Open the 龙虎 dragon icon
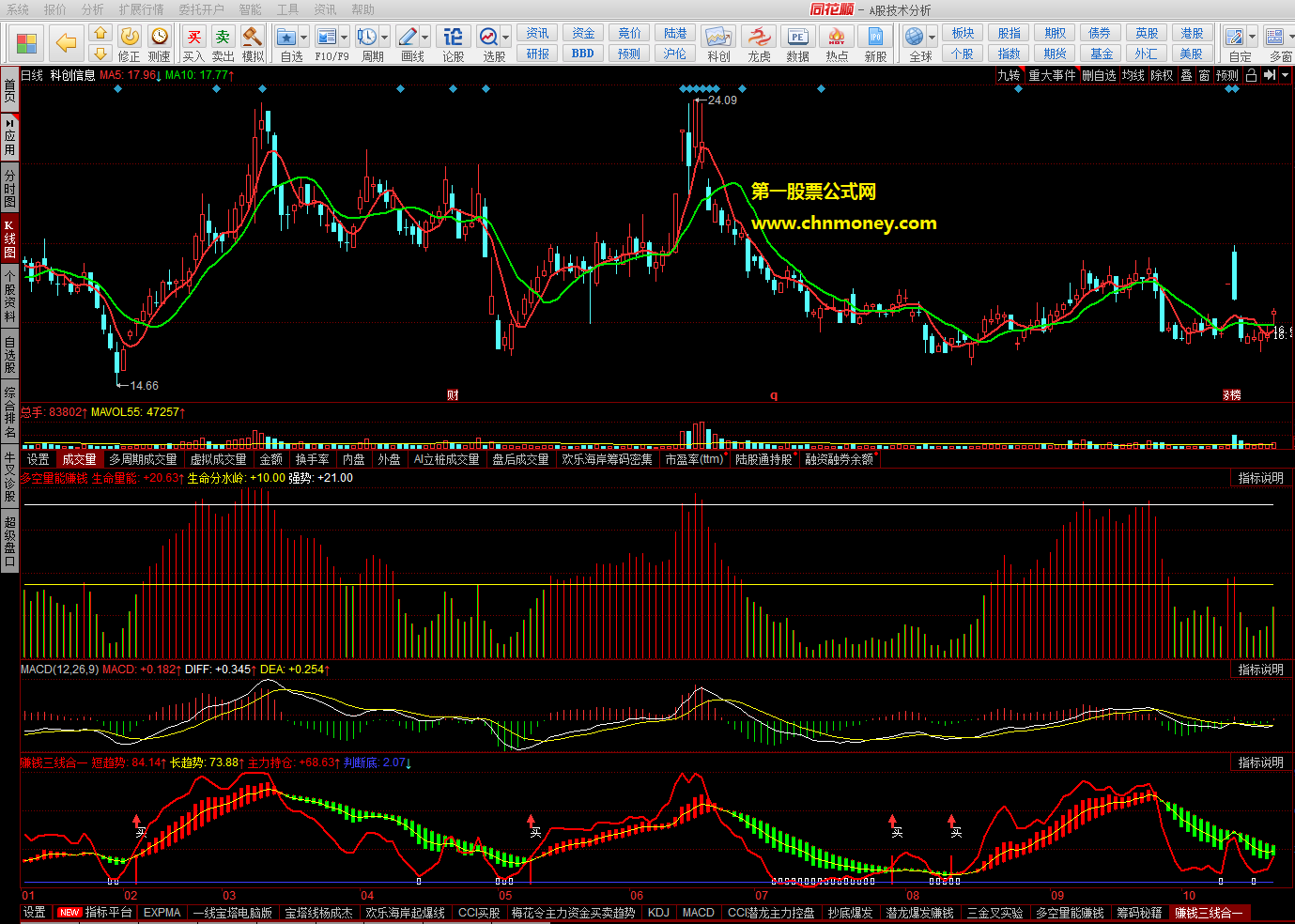1295x924 pixels. point(759,37)
